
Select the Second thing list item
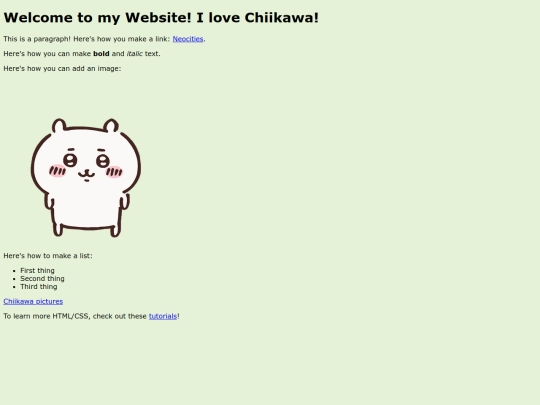(42, 279)
